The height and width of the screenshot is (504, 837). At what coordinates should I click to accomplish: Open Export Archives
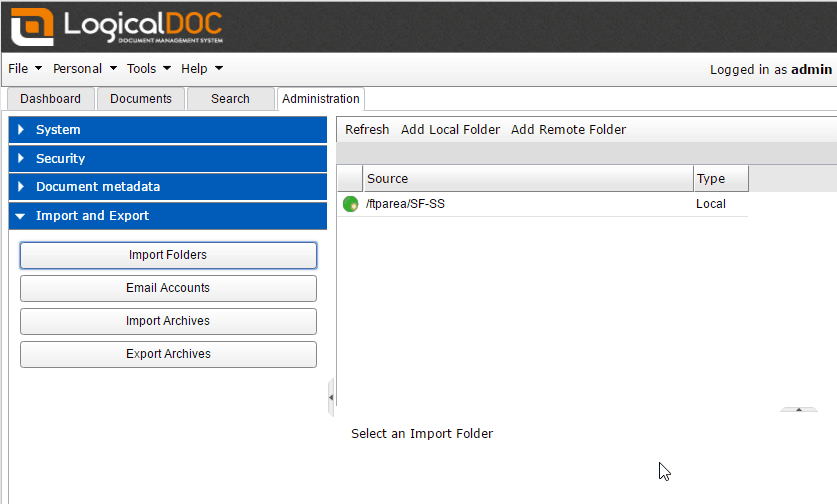click(x=168, y=355)
